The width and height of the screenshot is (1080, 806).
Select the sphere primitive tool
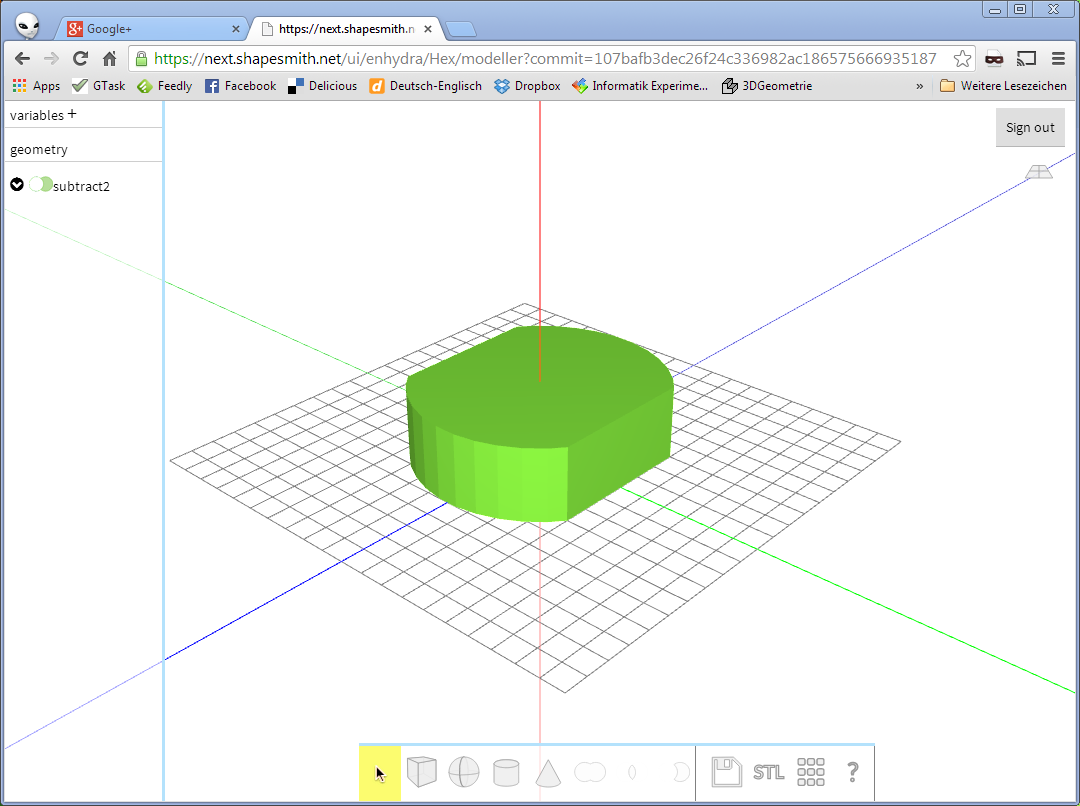(x=463, y=772)
